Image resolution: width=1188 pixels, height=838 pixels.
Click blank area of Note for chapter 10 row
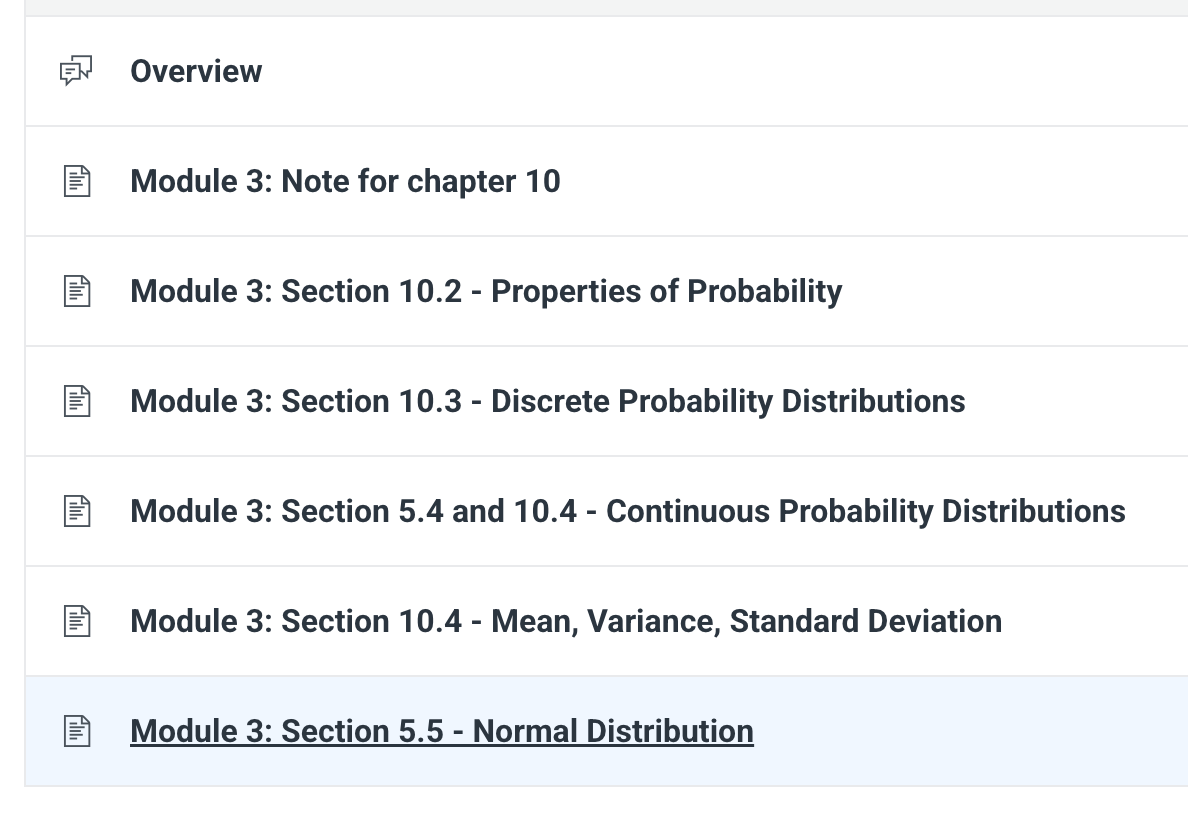tap(871, 181)
